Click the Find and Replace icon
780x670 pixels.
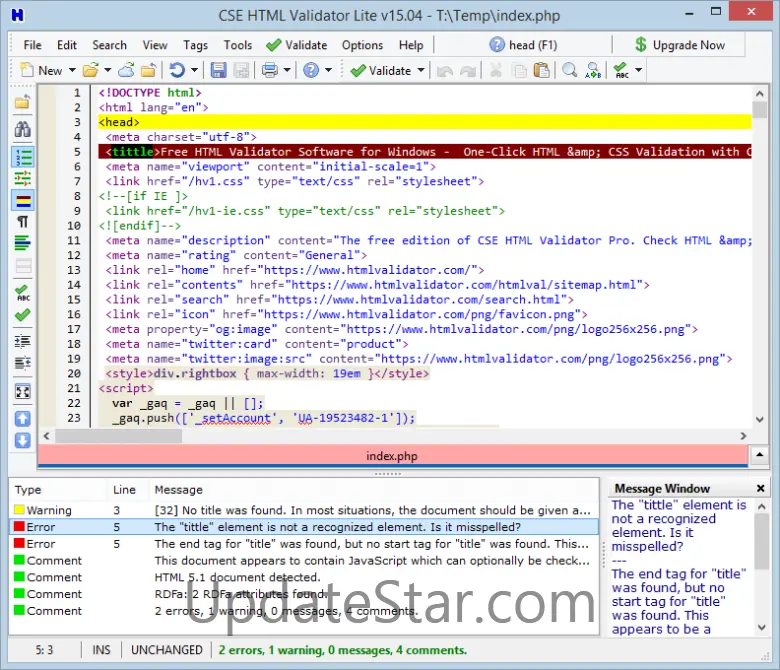click(x=592, y=71)
